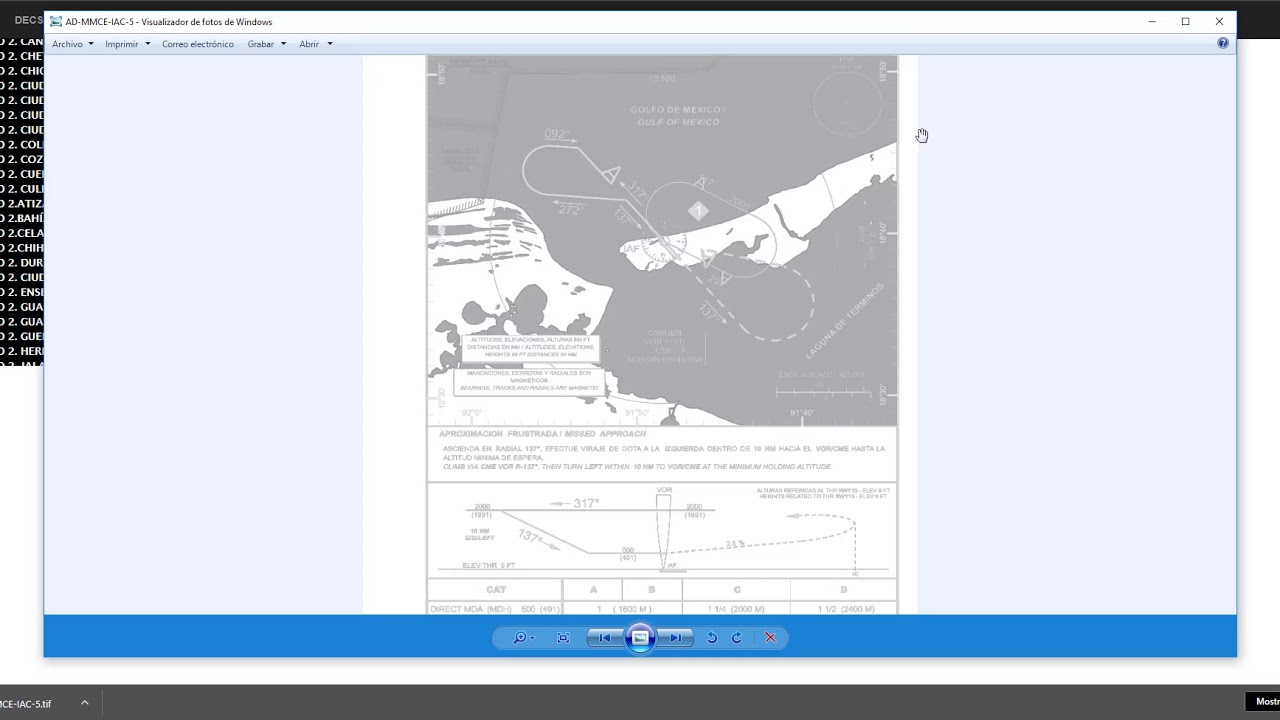The width and height of the screenshot is (1280, 720).
Task: Go to the previous photo
Action: pos(605,638)
